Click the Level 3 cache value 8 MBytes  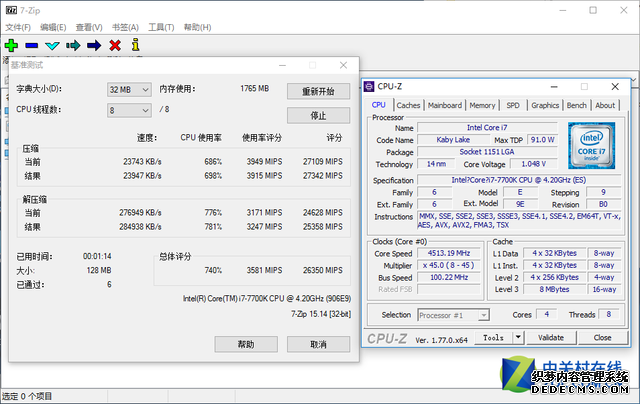(554, 289)
